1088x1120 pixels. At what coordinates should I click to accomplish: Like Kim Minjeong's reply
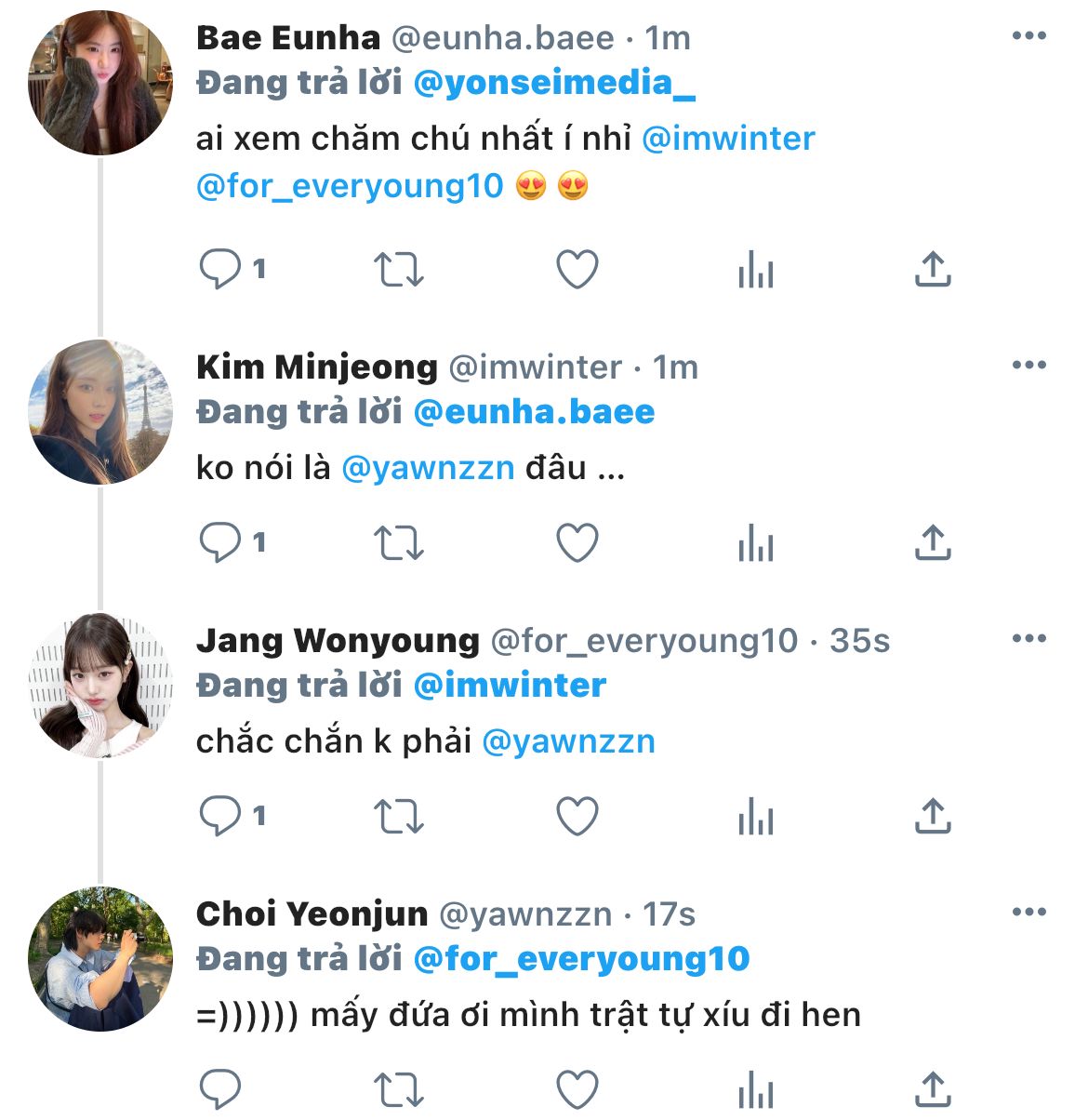577,543
